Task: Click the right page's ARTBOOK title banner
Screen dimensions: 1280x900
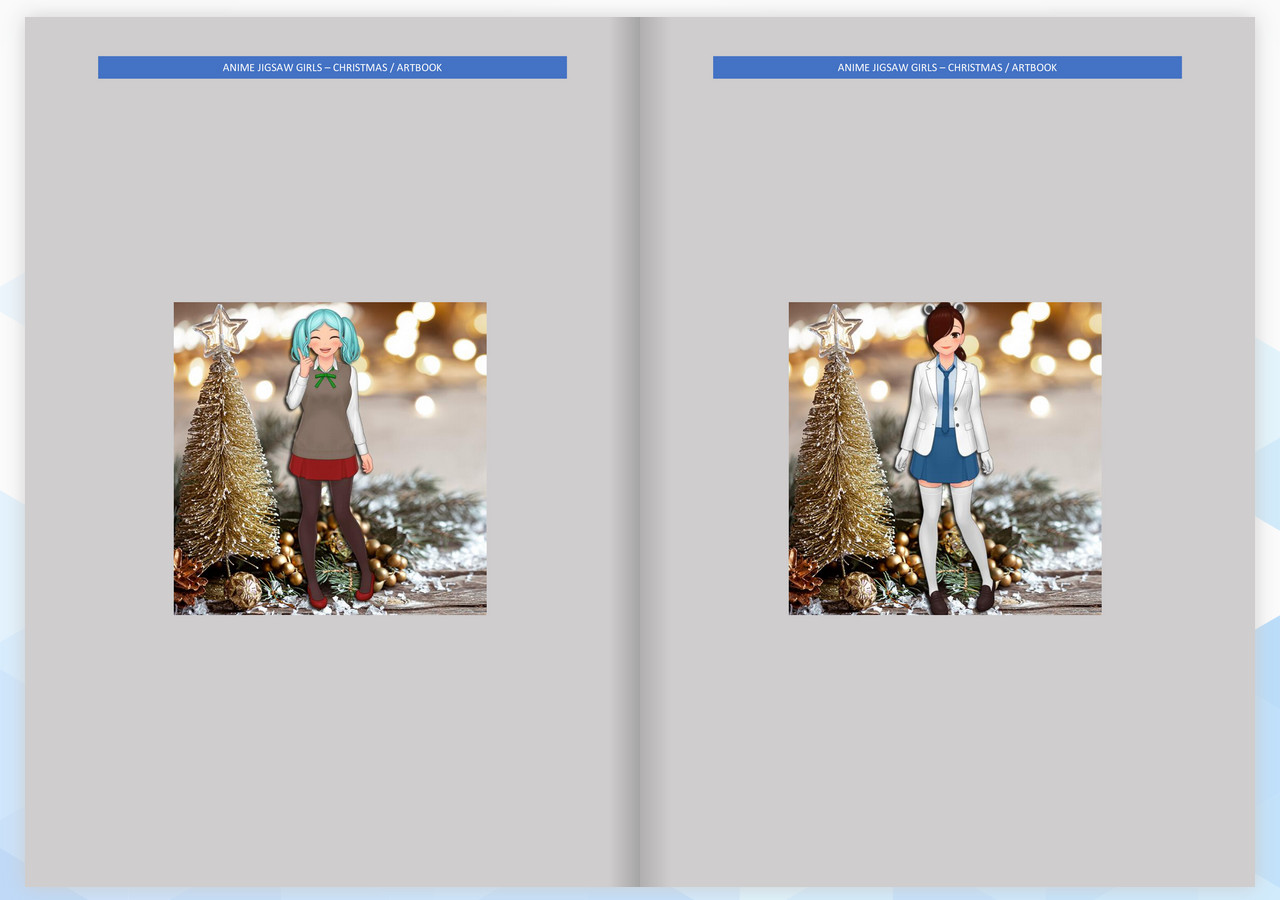Action: [947, 67]
